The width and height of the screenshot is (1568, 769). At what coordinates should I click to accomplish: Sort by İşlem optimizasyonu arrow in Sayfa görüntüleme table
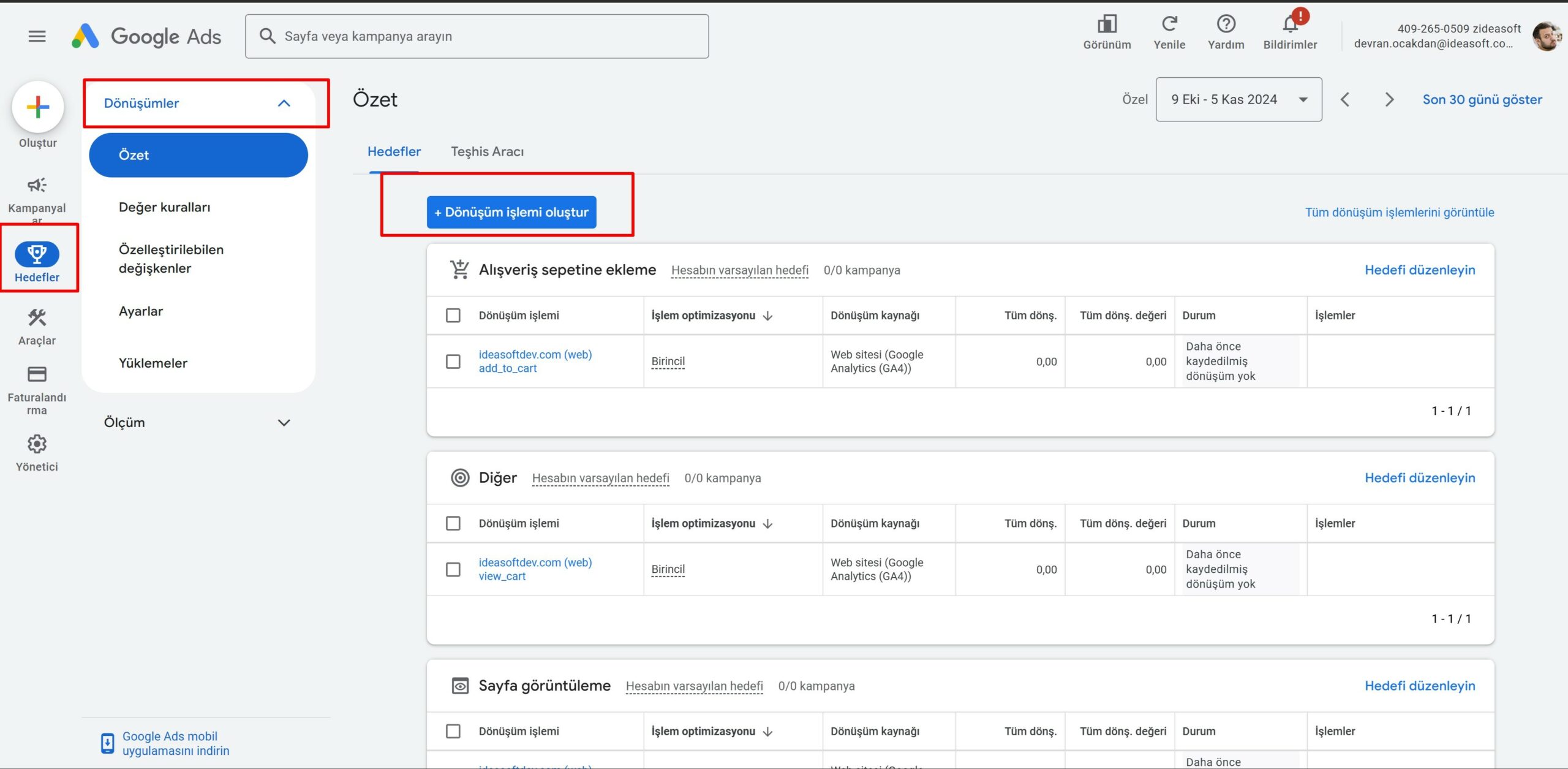[768, 731]
